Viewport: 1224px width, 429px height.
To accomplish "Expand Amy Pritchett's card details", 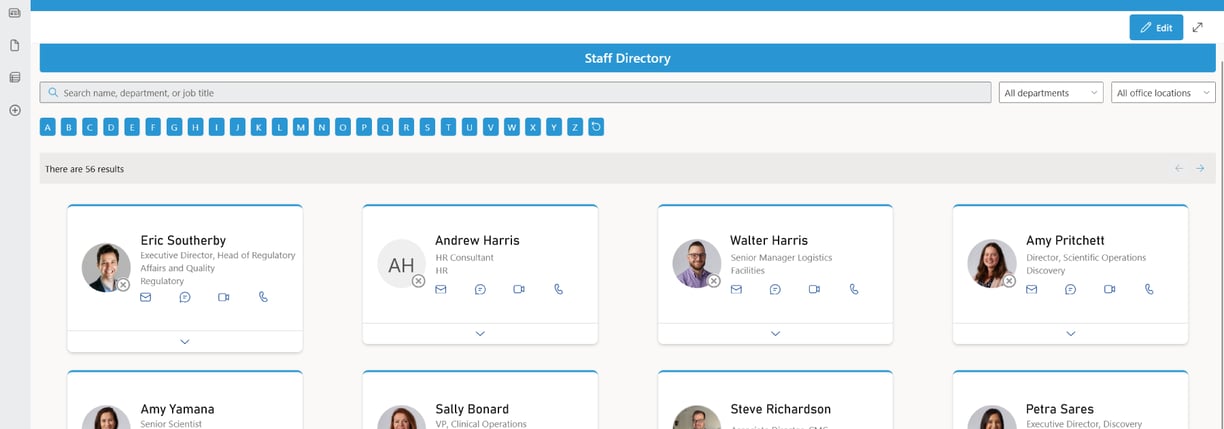I will pyautogui.click(x=1071, y=333).
